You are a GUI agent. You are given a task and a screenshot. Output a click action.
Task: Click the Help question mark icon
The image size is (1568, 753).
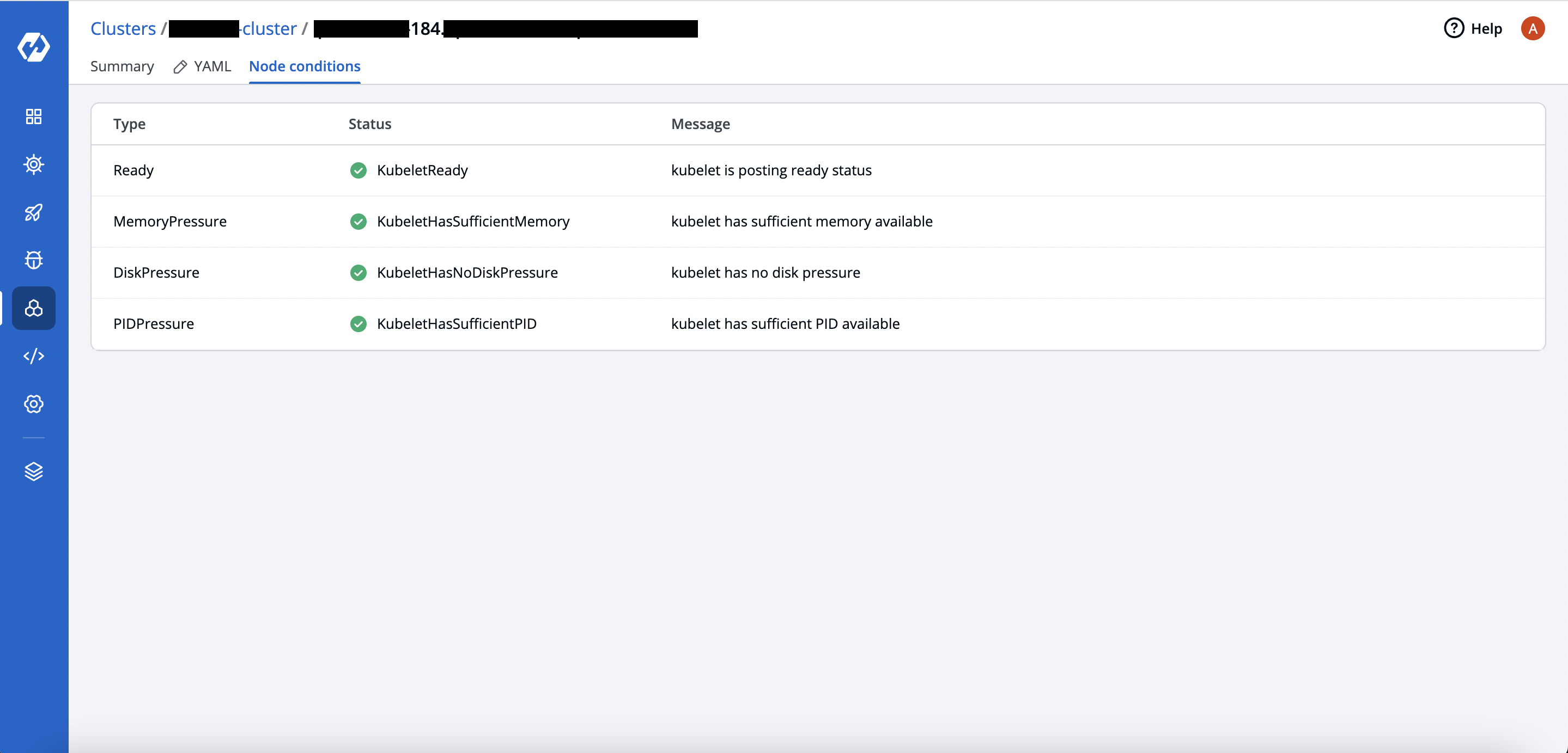(1454, 29)
